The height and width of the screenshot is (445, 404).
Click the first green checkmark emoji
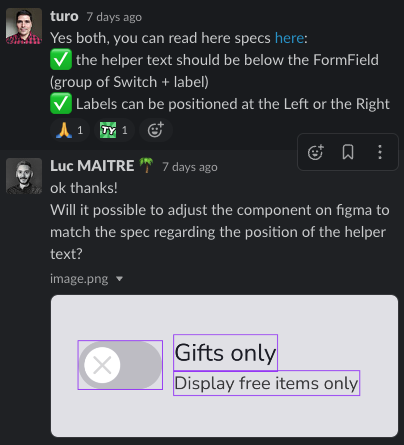point(61,59)
